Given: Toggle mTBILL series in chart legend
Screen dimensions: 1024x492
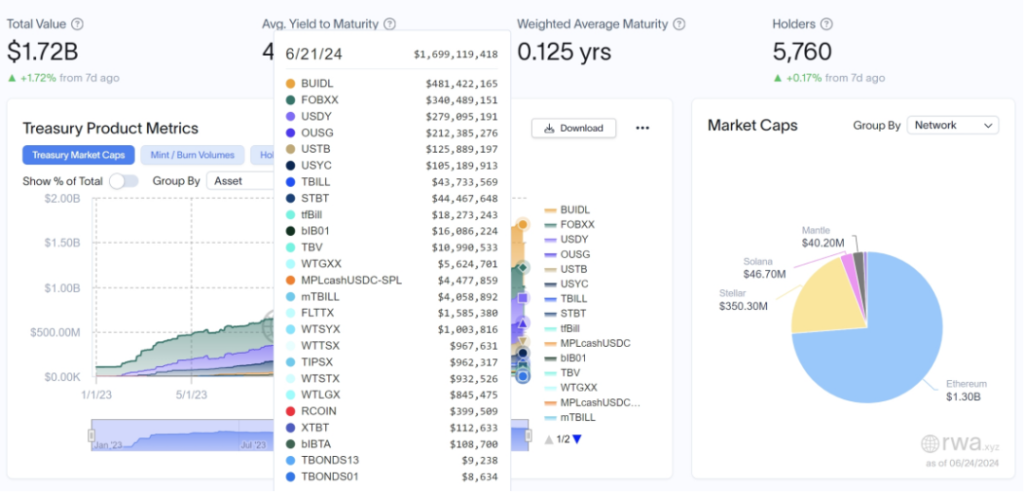Looking at the screenshot, I should (569, 417).
